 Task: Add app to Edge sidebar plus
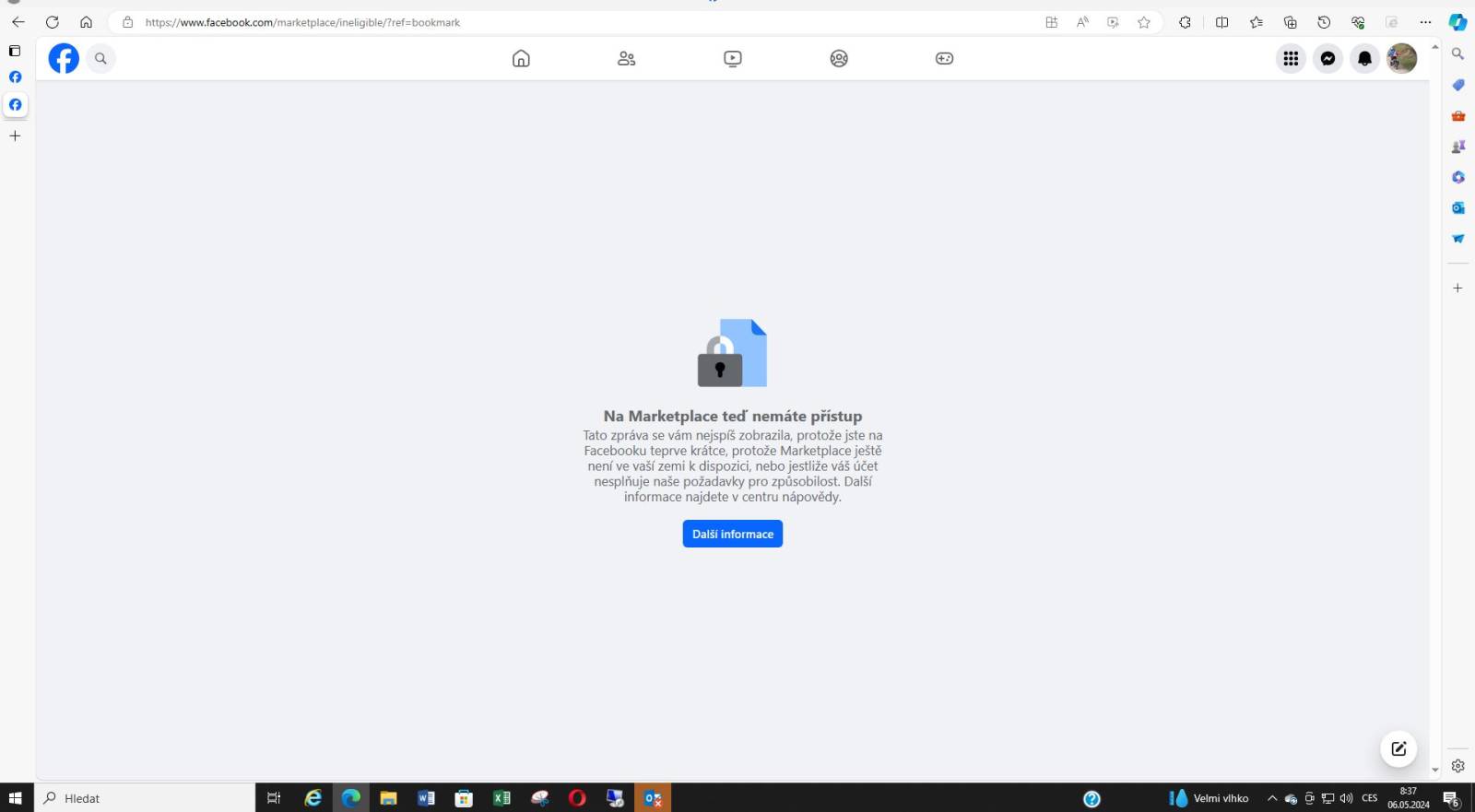coord(1457,288)
